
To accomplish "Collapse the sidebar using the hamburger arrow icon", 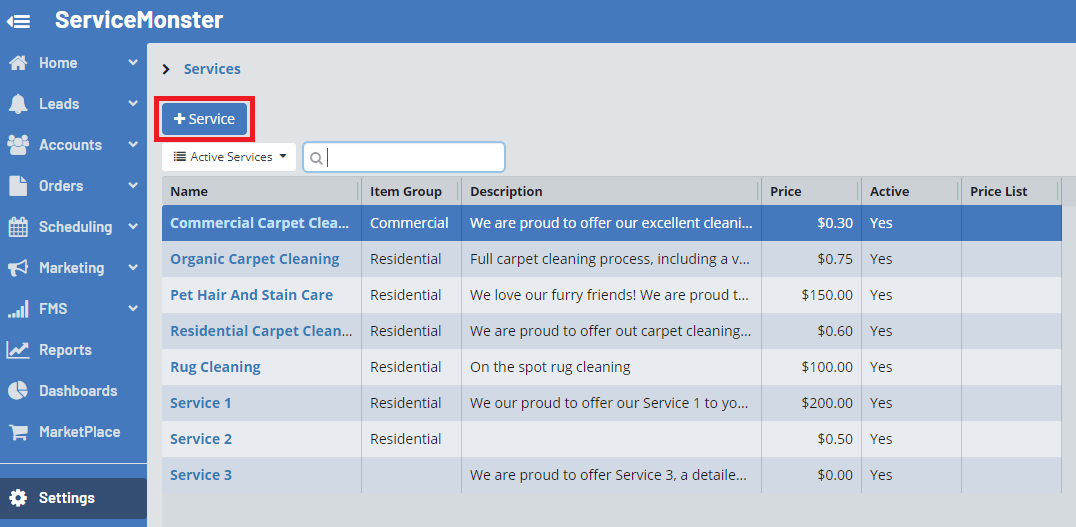I will (18, 21).
